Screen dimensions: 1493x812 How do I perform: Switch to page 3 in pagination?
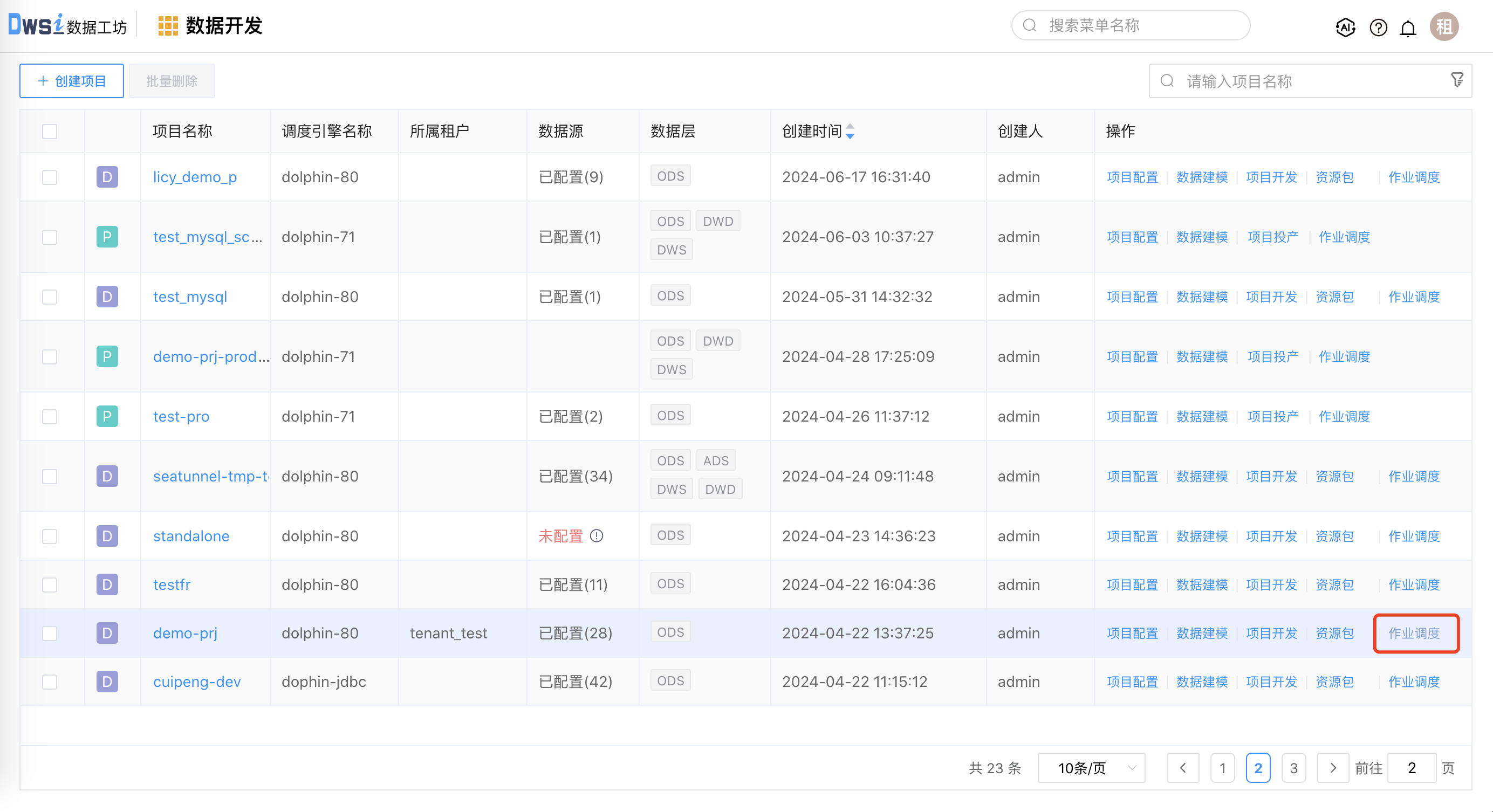point(1293,768)
